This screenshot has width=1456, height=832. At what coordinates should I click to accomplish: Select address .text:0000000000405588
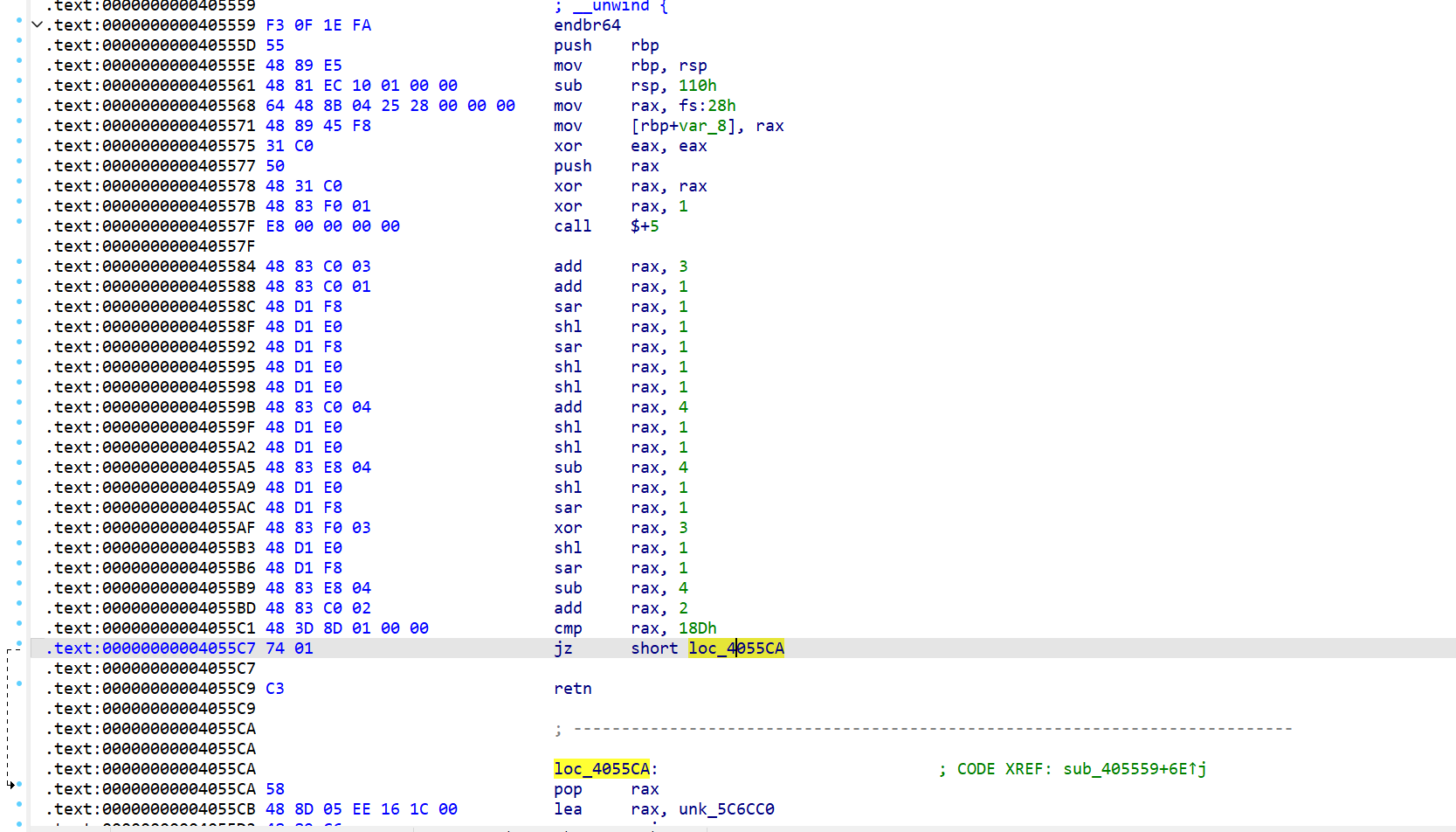point(150,286)
